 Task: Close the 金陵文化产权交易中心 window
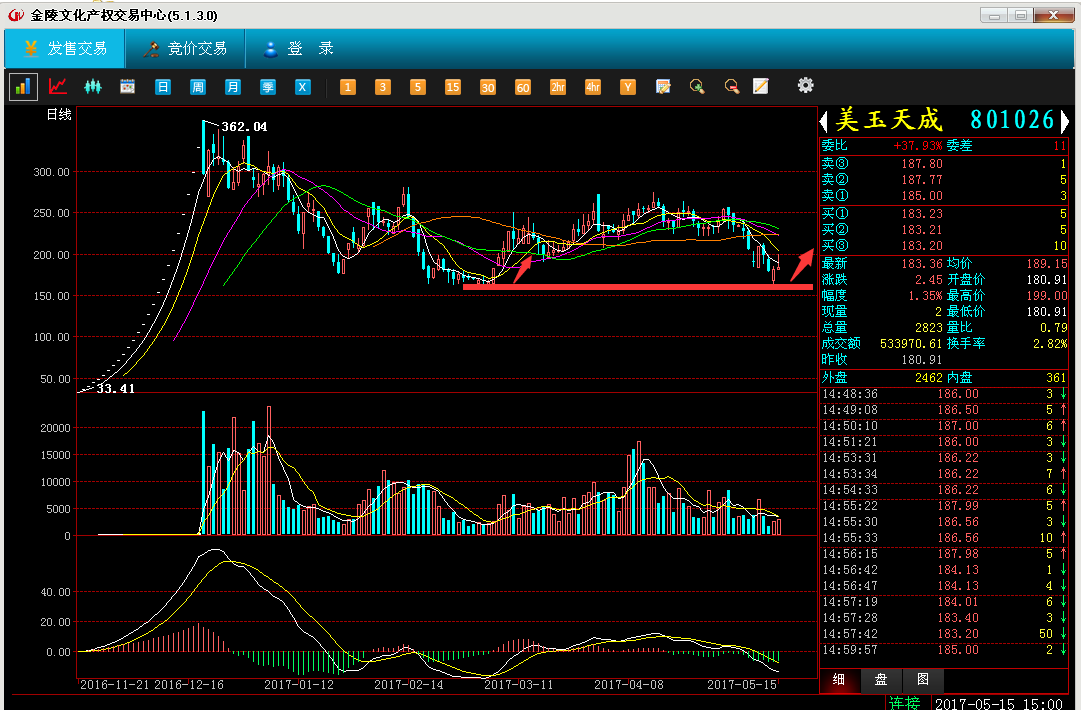click(x=1053, y=14)
